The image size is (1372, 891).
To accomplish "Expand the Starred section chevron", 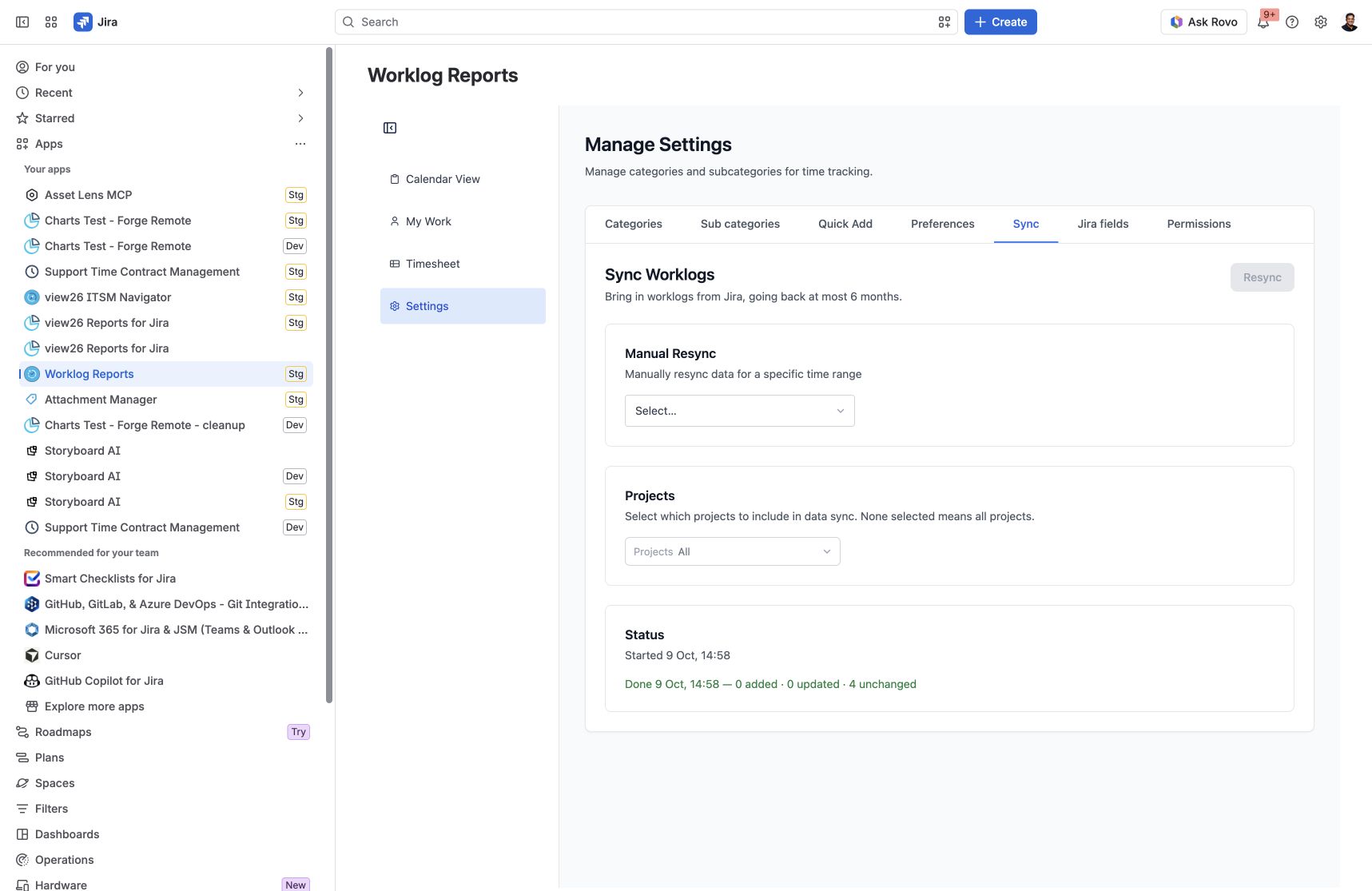I will pos(300,118).
